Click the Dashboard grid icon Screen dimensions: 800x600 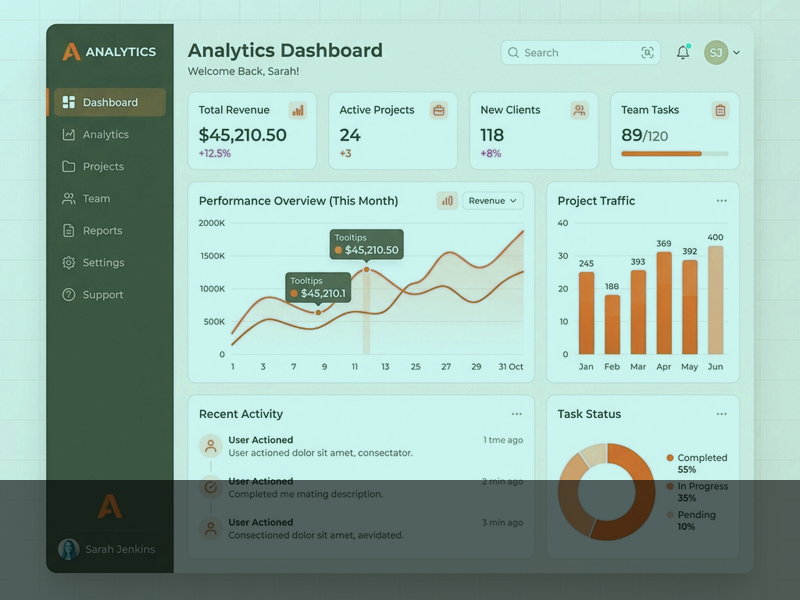pyautogui.click(x=68, y=102)
